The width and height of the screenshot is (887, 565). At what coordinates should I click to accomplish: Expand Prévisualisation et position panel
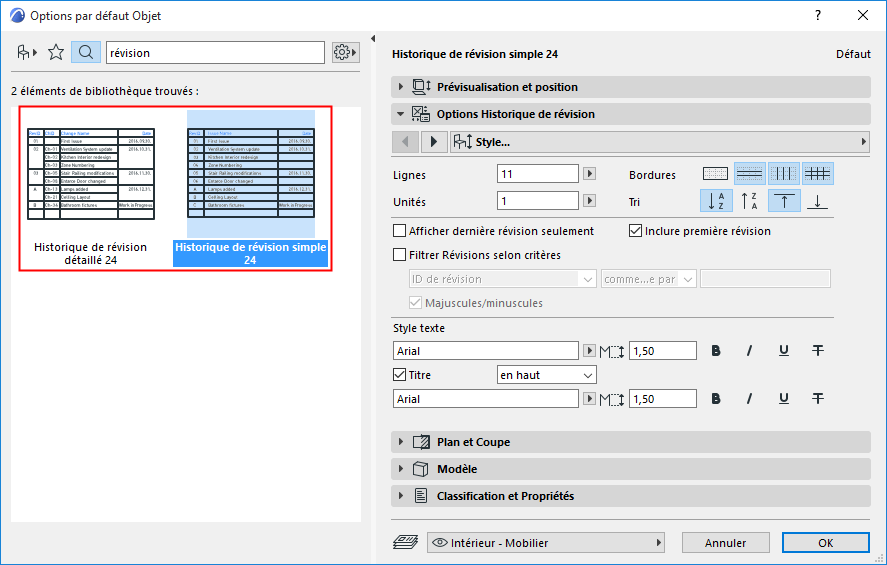(631, 87)
